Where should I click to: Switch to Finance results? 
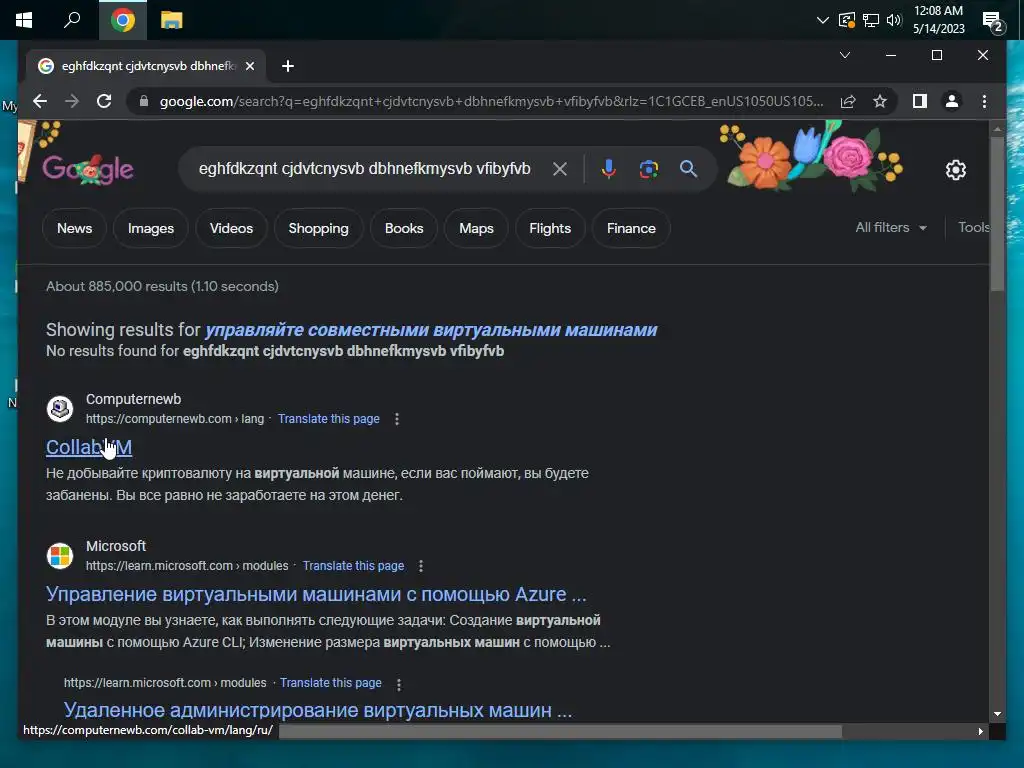click(631, 228)
